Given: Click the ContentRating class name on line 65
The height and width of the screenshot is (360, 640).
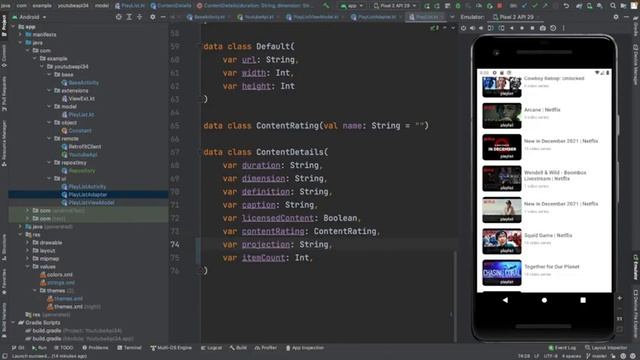Looking at the screenshot, I should point(287,126).
